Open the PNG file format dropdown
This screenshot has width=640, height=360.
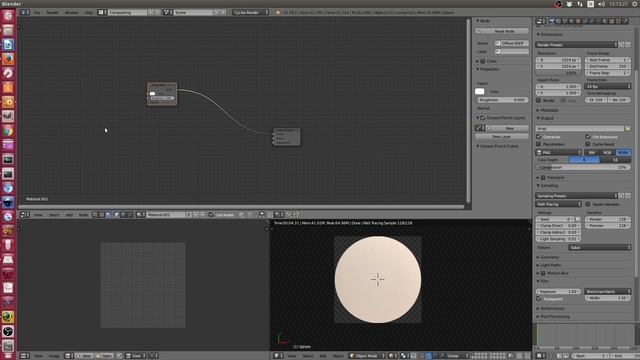tap(559, 152)
